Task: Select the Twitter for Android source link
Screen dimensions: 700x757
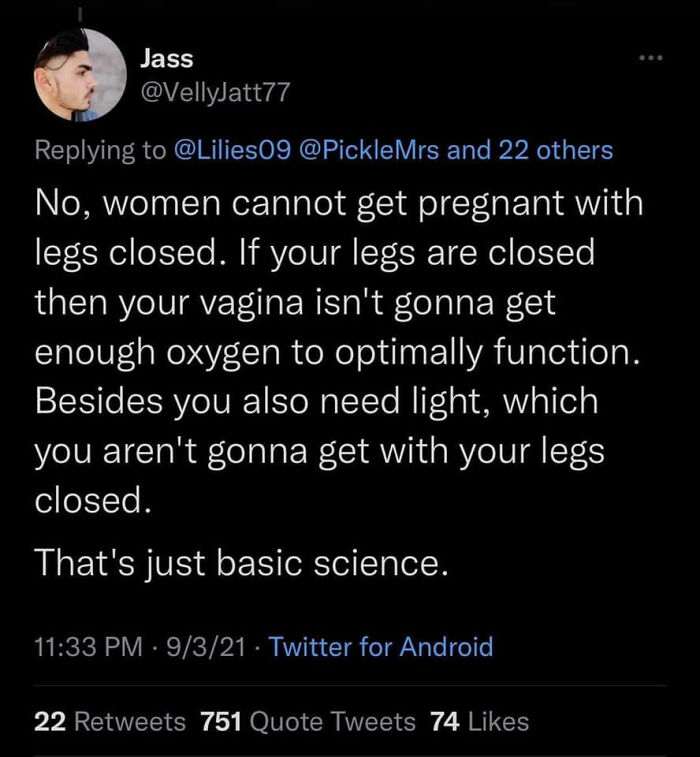Action: click(381, 646)
